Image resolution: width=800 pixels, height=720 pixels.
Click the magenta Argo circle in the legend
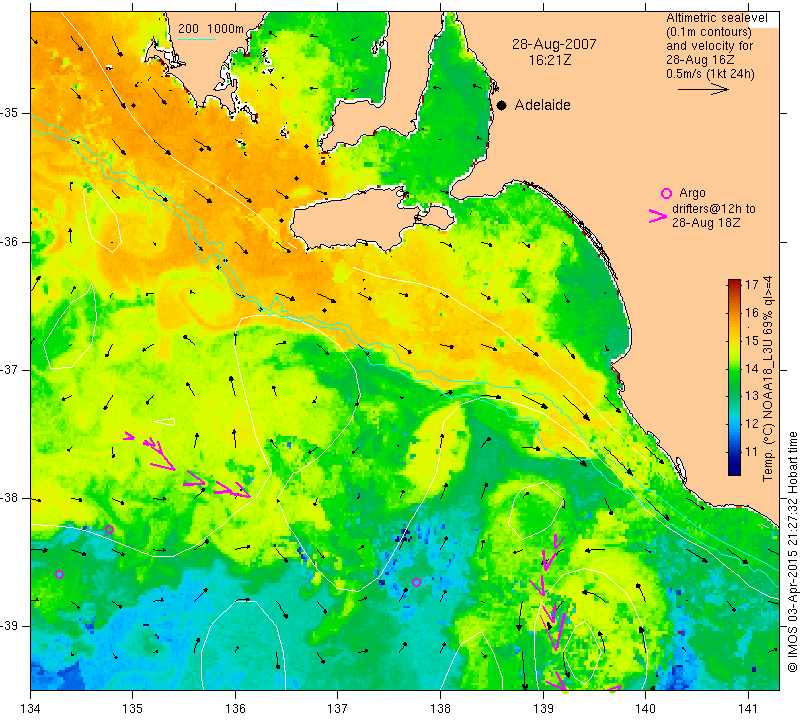click(x=666, y=193)
